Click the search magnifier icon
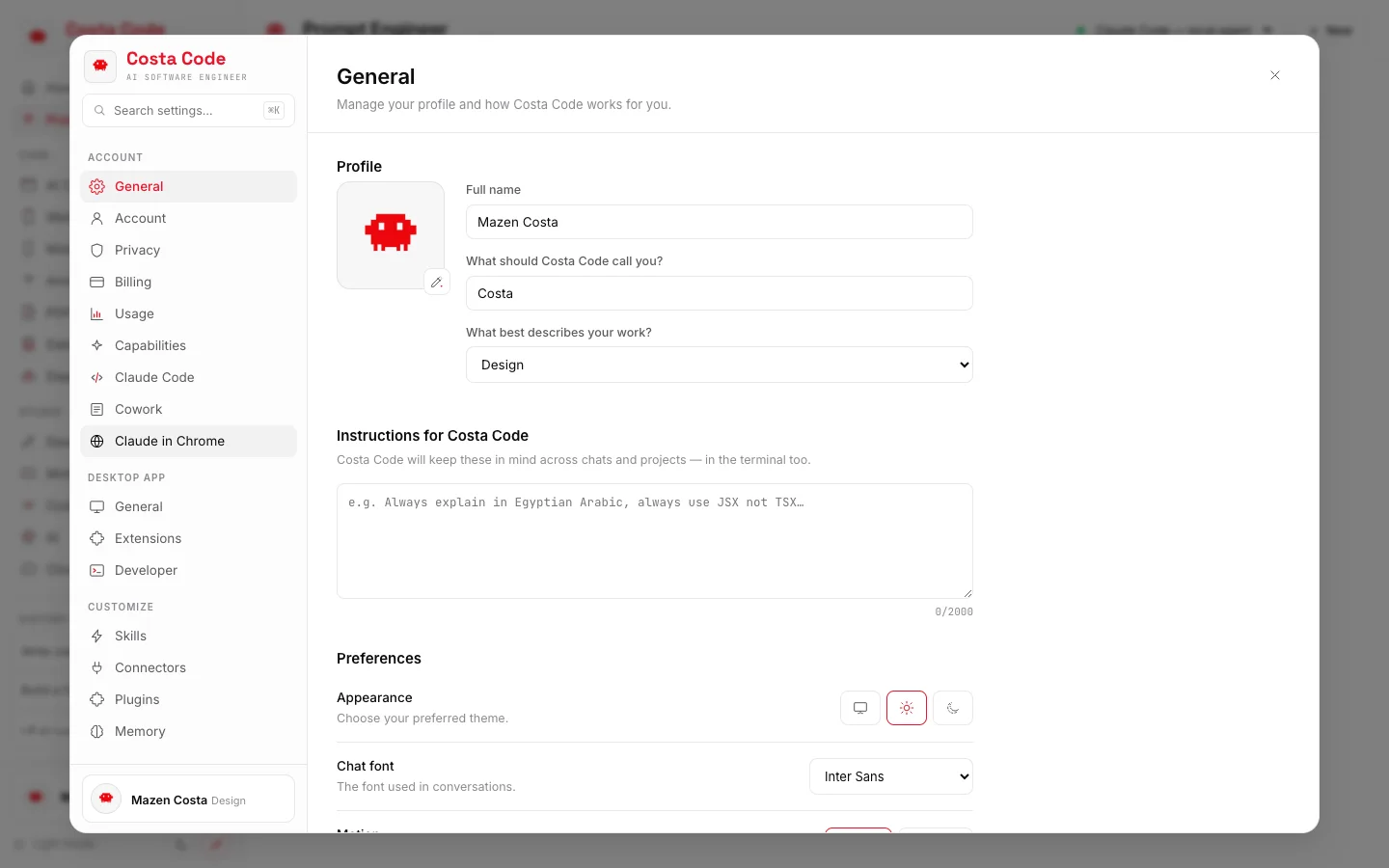This screenshot has height=868, width=1389. coord(99,110)
